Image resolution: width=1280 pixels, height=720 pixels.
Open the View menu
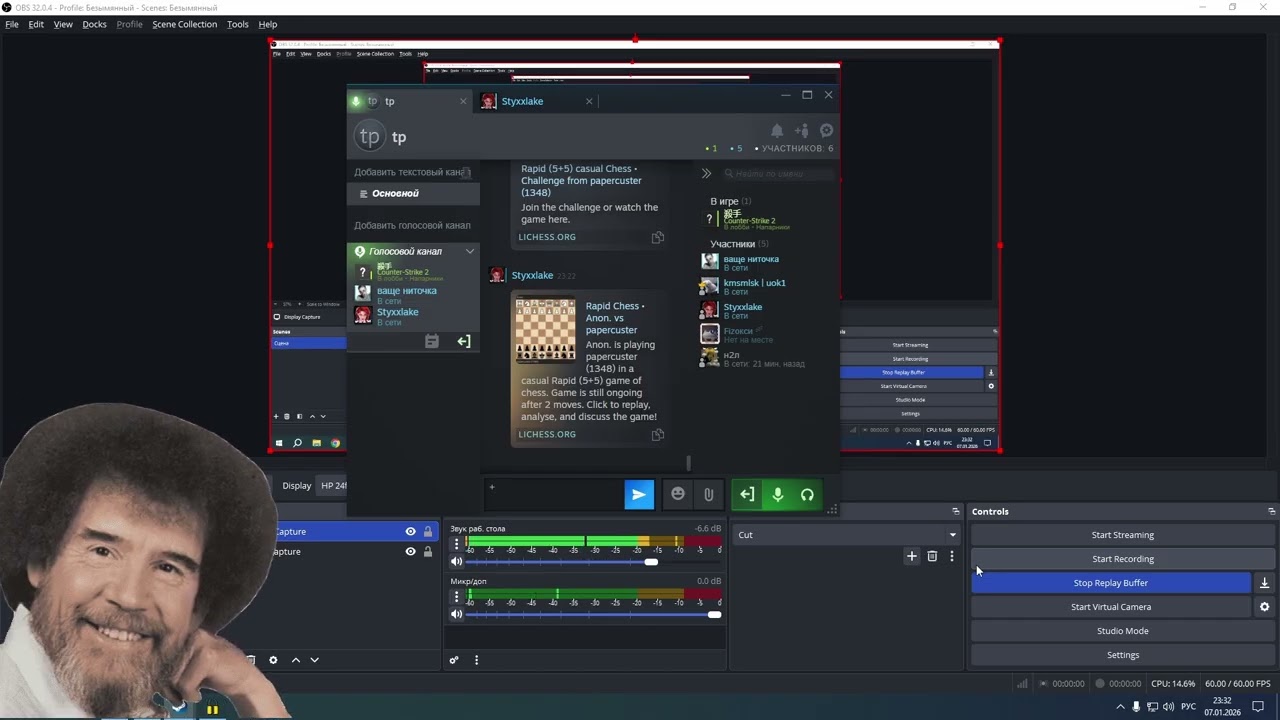[x=63, y=24]
